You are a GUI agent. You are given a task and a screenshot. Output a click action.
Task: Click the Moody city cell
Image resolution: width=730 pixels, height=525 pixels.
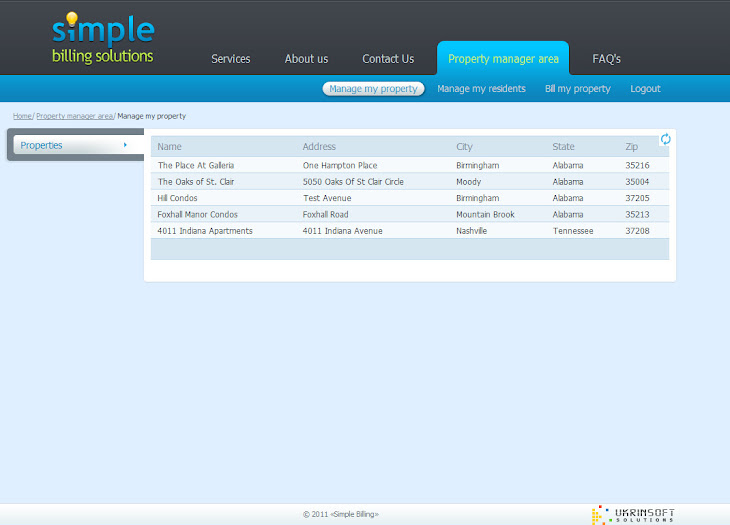468,182
